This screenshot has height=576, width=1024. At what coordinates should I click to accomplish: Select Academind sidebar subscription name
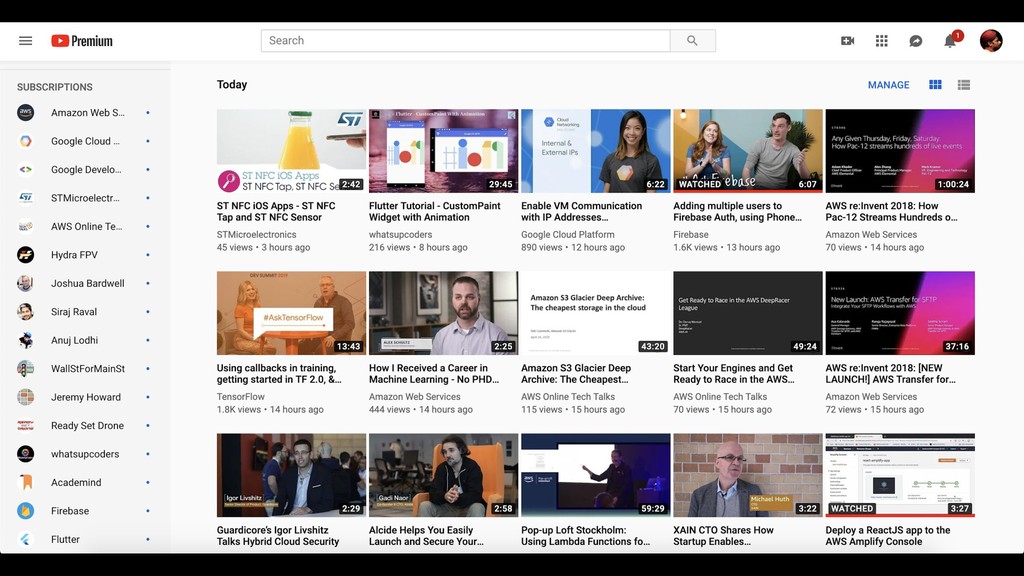(x=76, y=482)
